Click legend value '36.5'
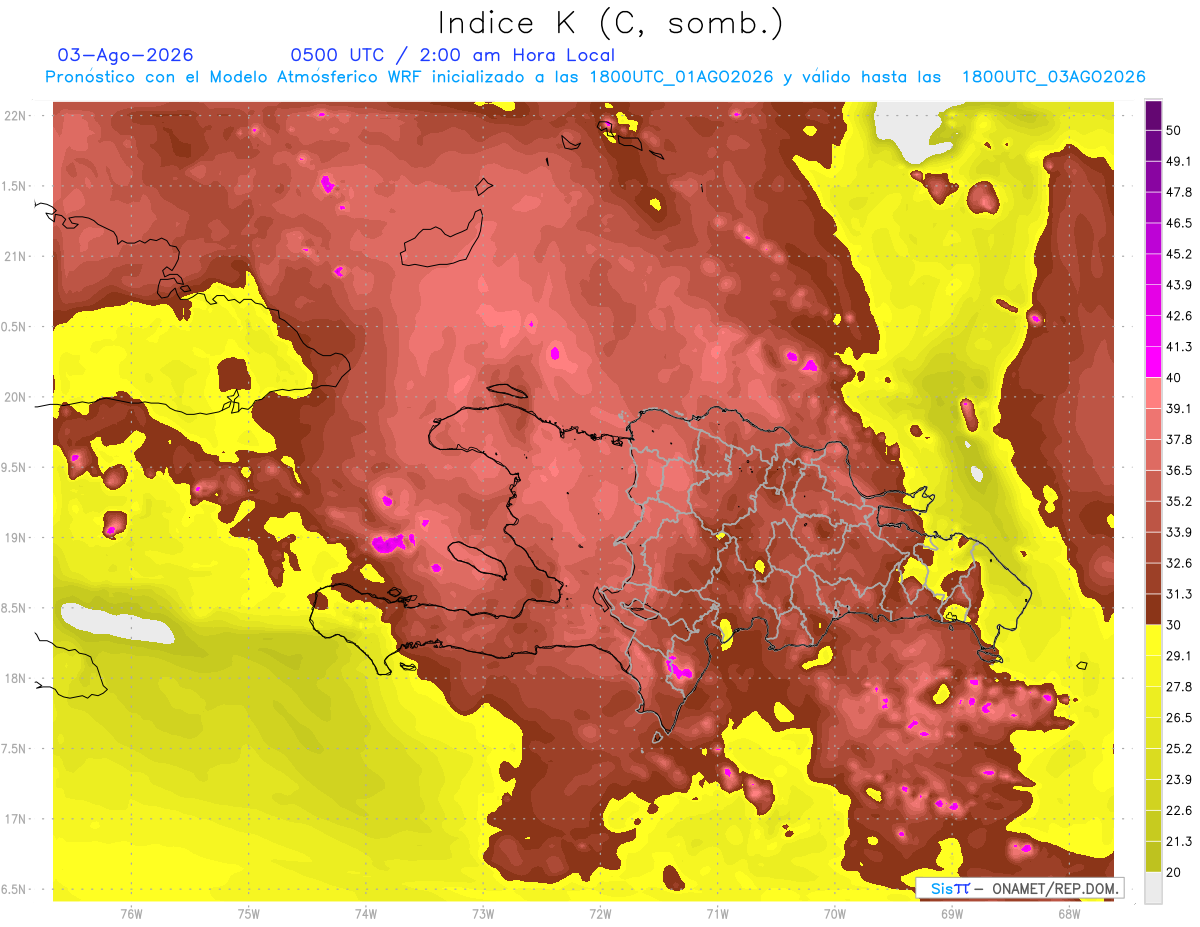The width and height of the screenshot is (1200, 927). (x=1179, y=471)
